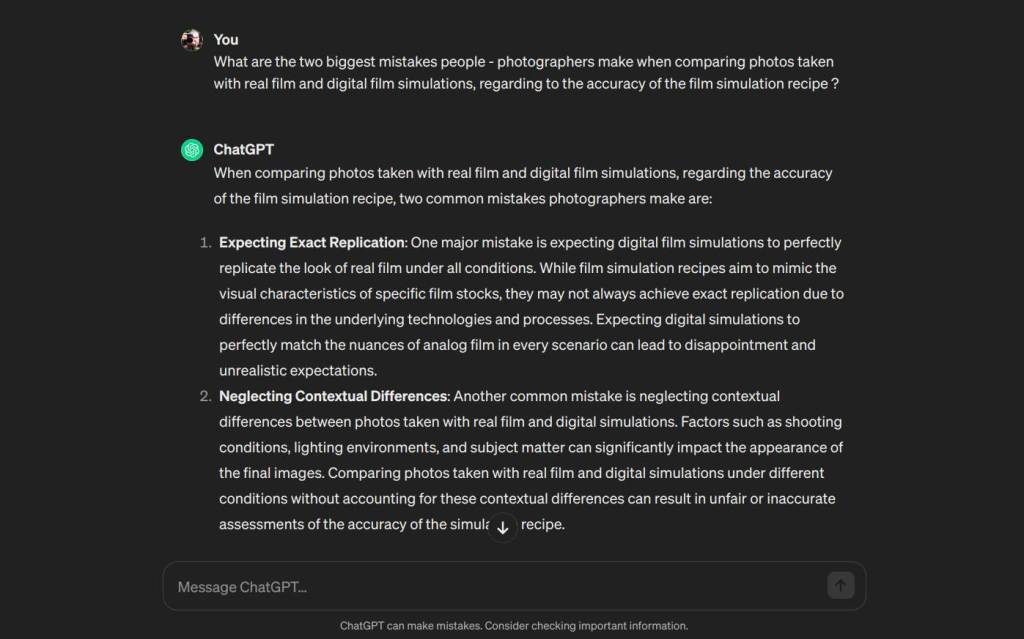The width and height of the screenshot is (1024, 639).
Task: Click the user profile avatar picture
Action: (x=191, y=40)
